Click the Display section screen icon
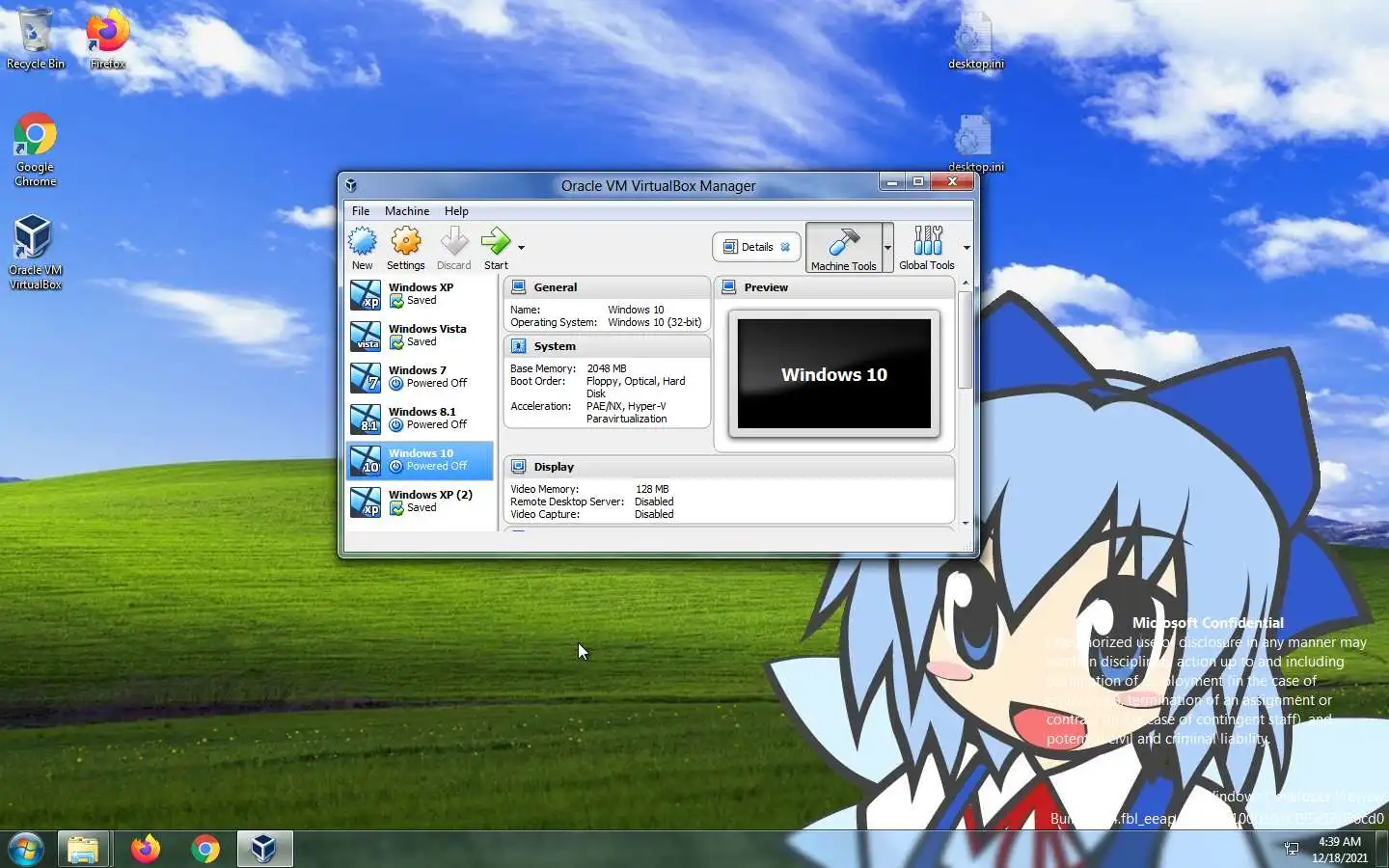This screenshot has width=1389, height=868. [518, 467]
